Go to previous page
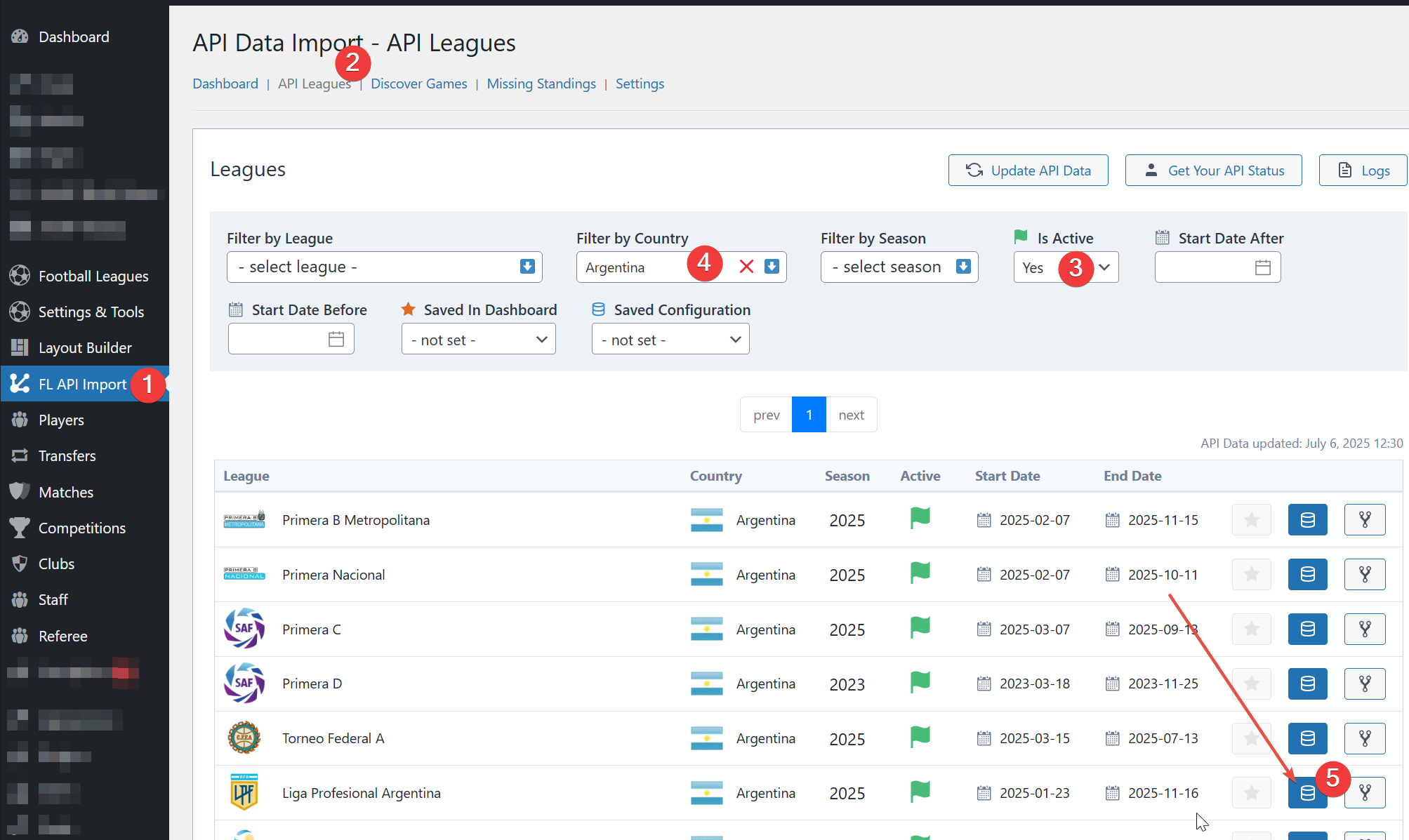The width and height of the screenshot is (1409, 840). point(766,415)
